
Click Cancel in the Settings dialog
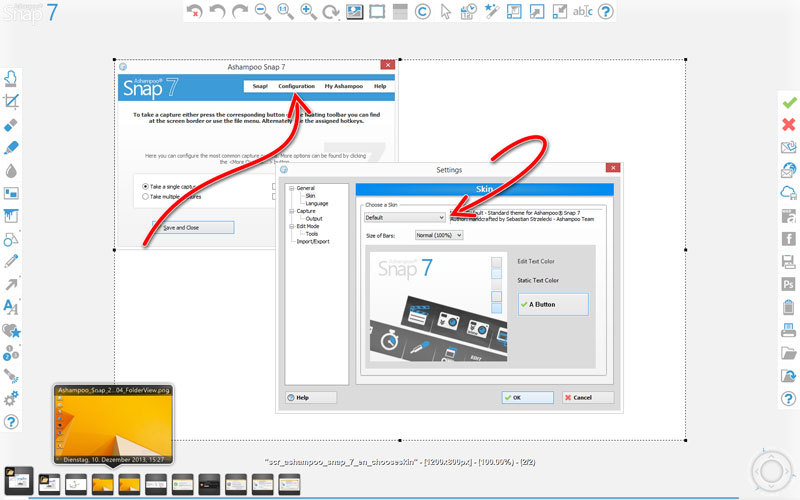588,397
